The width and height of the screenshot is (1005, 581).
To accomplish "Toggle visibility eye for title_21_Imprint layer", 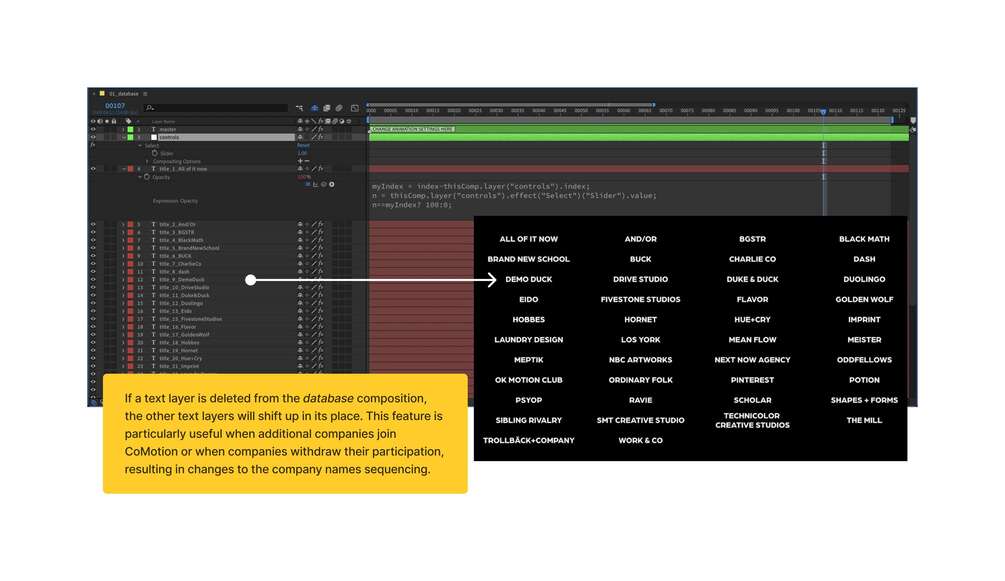I will (x=93, y=366).
